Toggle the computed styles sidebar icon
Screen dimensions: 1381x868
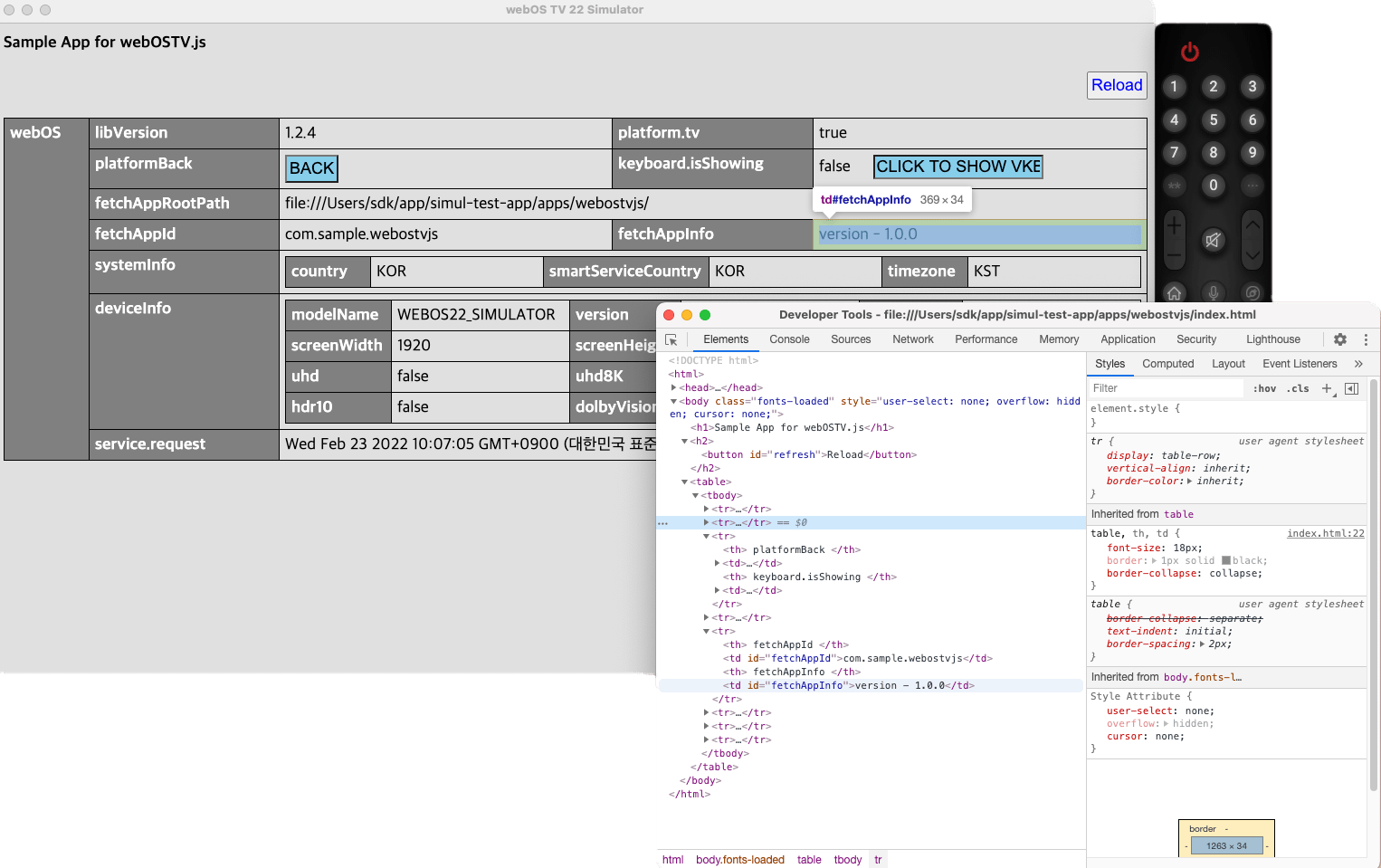(x=1351, y=388)
